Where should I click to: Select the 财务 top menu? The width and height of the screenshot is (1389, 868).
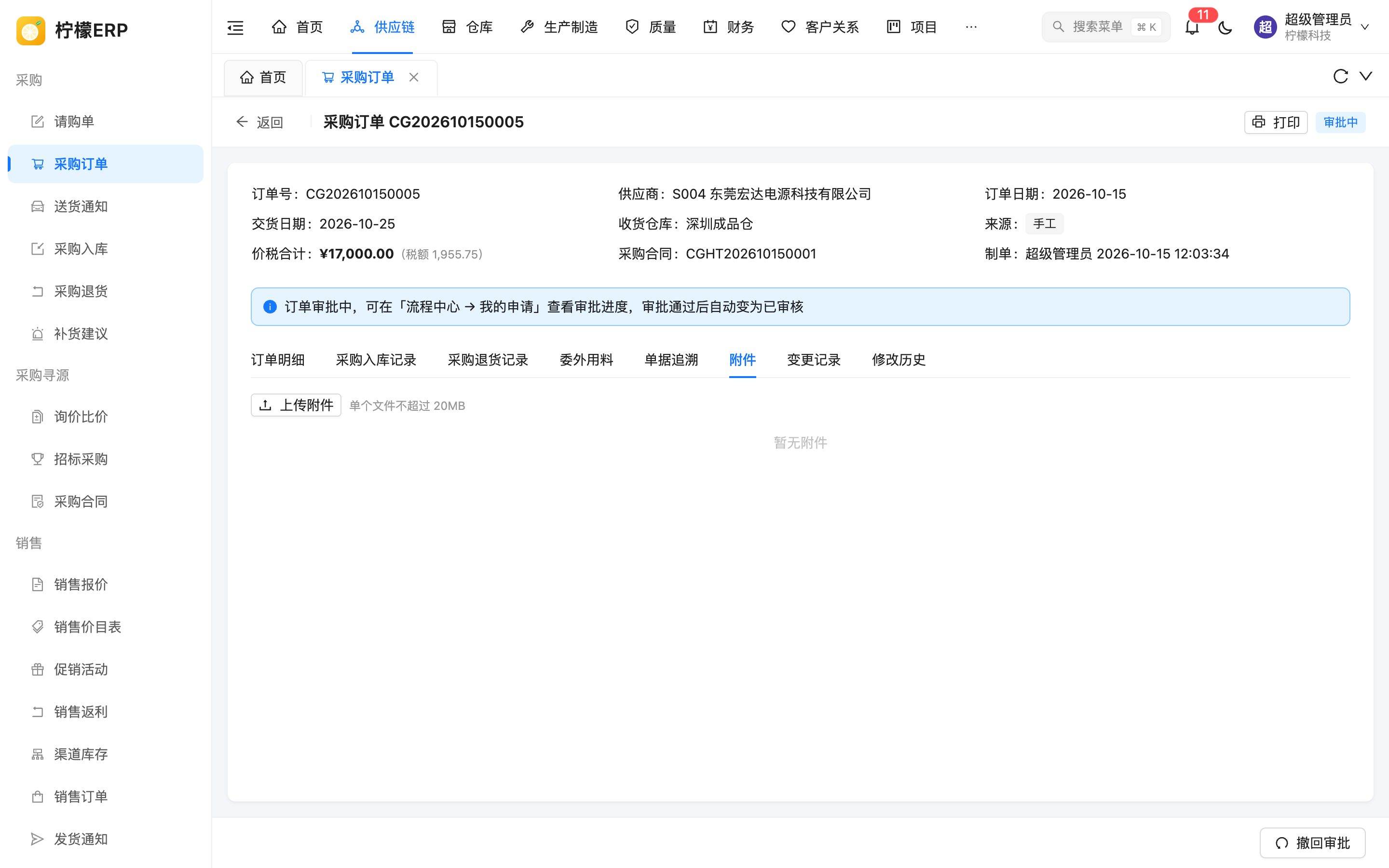coord(728,27)
